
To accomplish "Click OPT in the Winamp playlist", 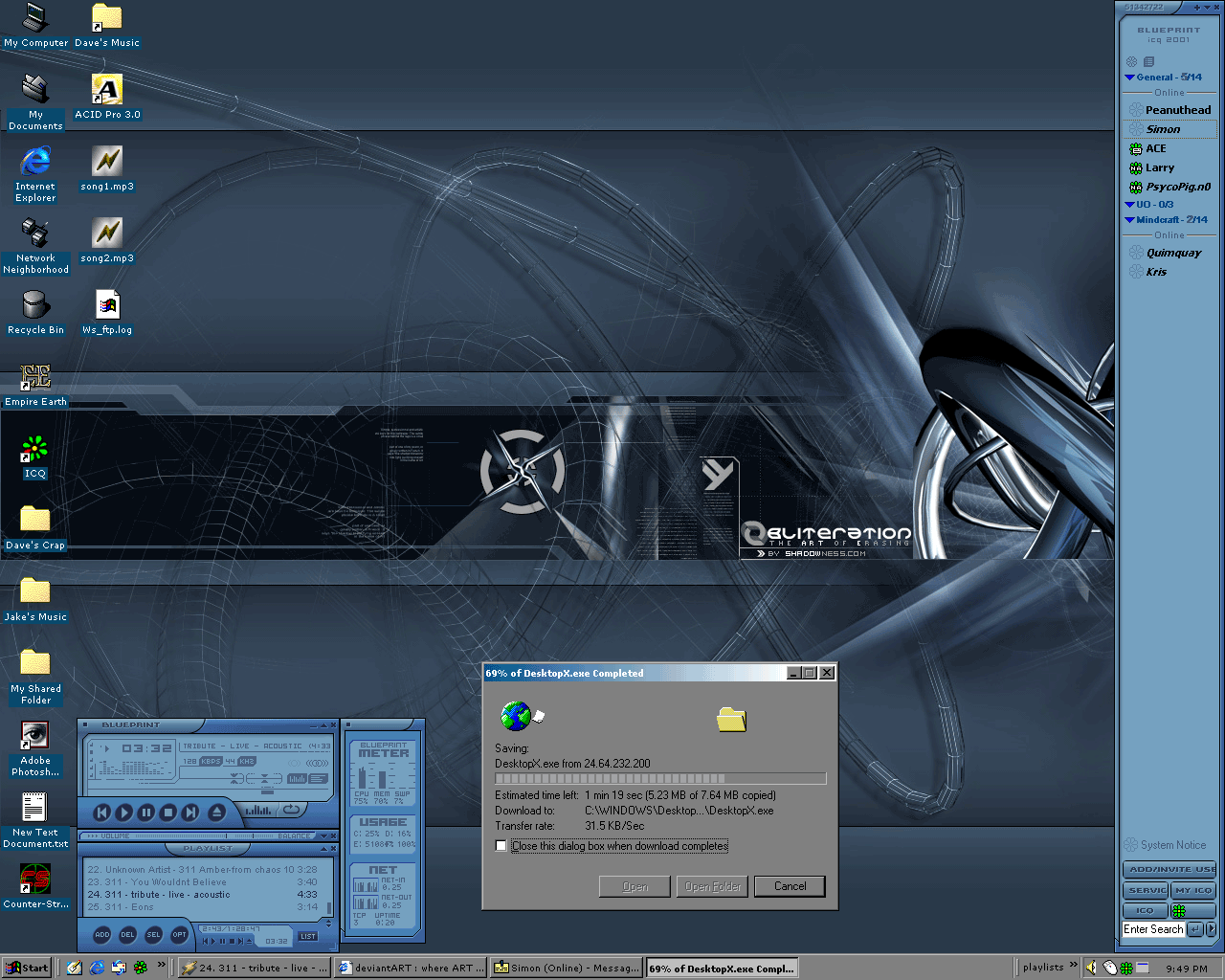I will [179, 935].
